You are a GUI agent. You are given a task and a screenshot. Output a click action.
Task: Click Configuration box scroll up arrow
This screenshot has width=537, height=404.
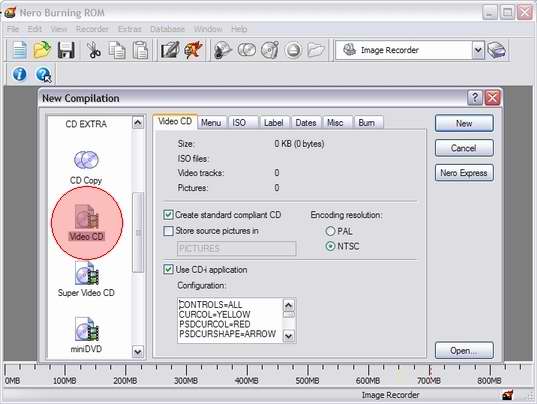click(289, 305)
